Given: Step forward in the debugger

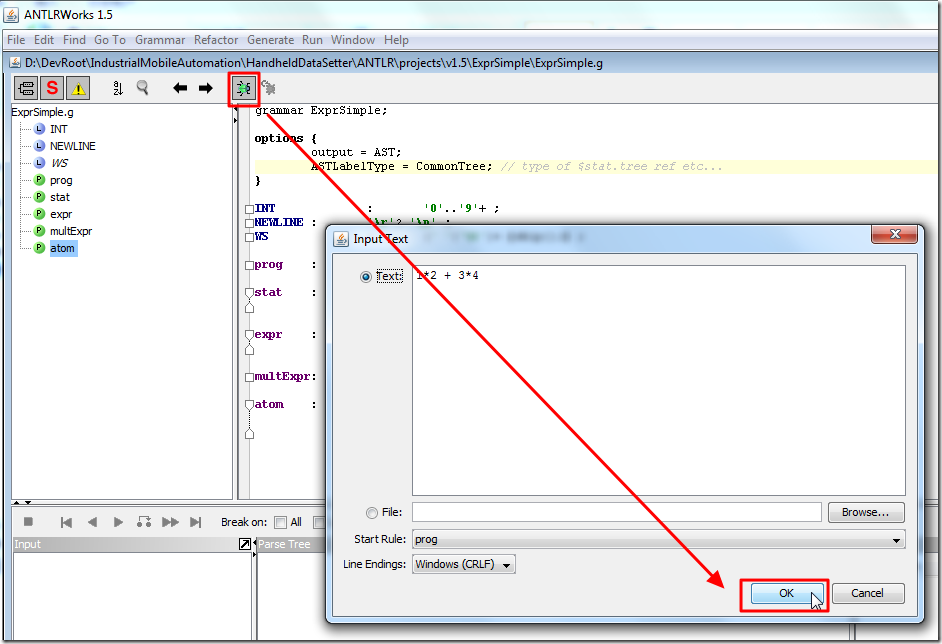Looking at the screenshot, I should (x=118, y=522).
